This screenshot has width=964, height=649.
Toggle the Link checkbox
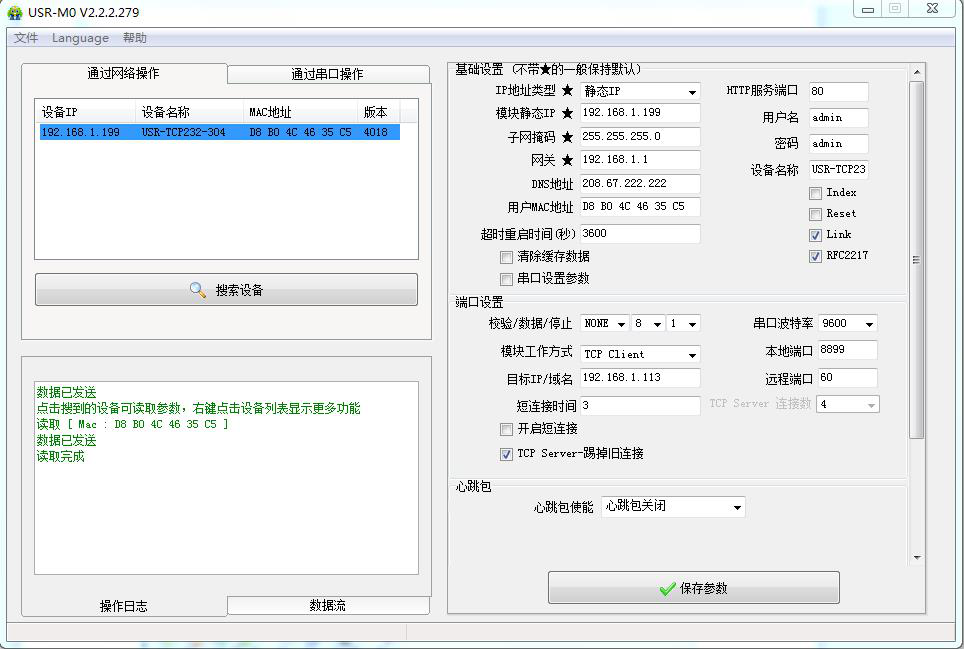click(816, 235)
